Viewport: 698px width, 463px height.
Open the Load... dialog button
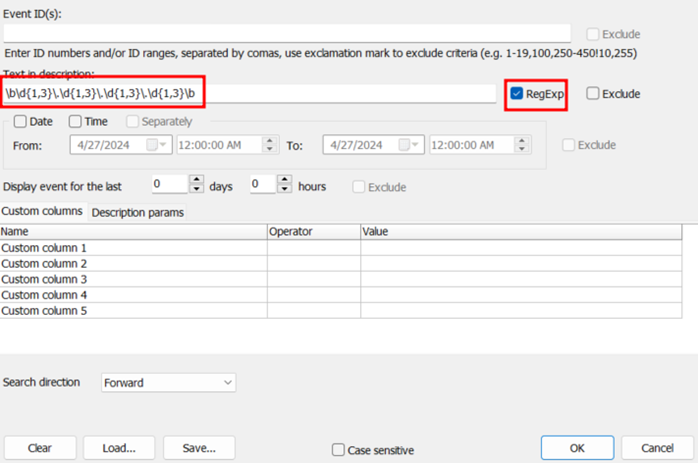point(119,448)
